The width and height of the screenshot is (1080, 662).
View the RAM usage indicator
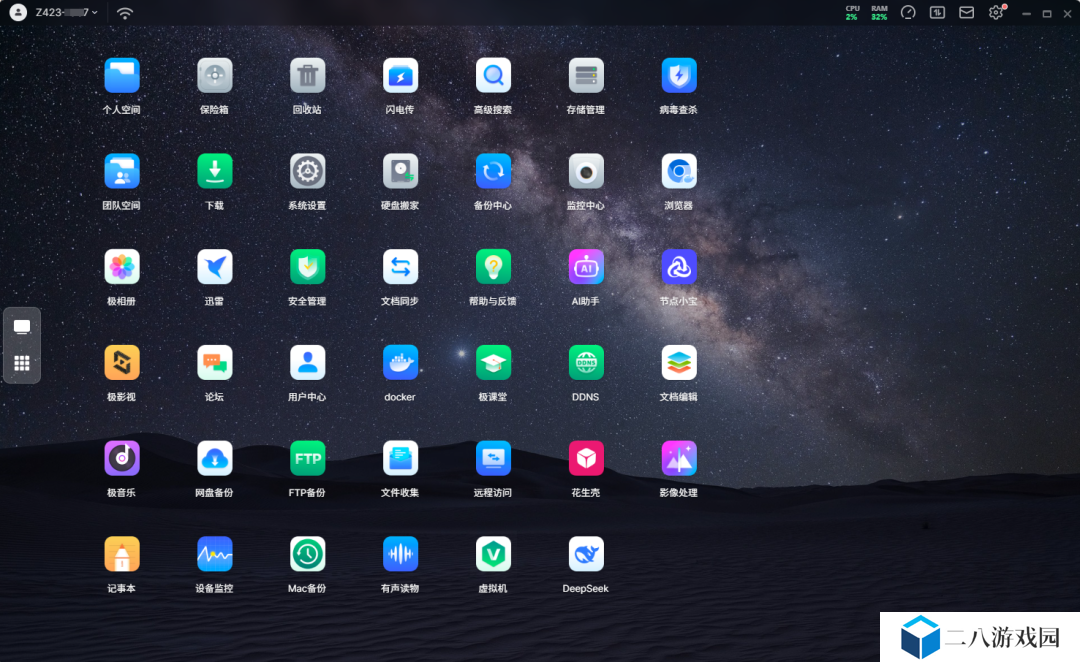(879, 12)
